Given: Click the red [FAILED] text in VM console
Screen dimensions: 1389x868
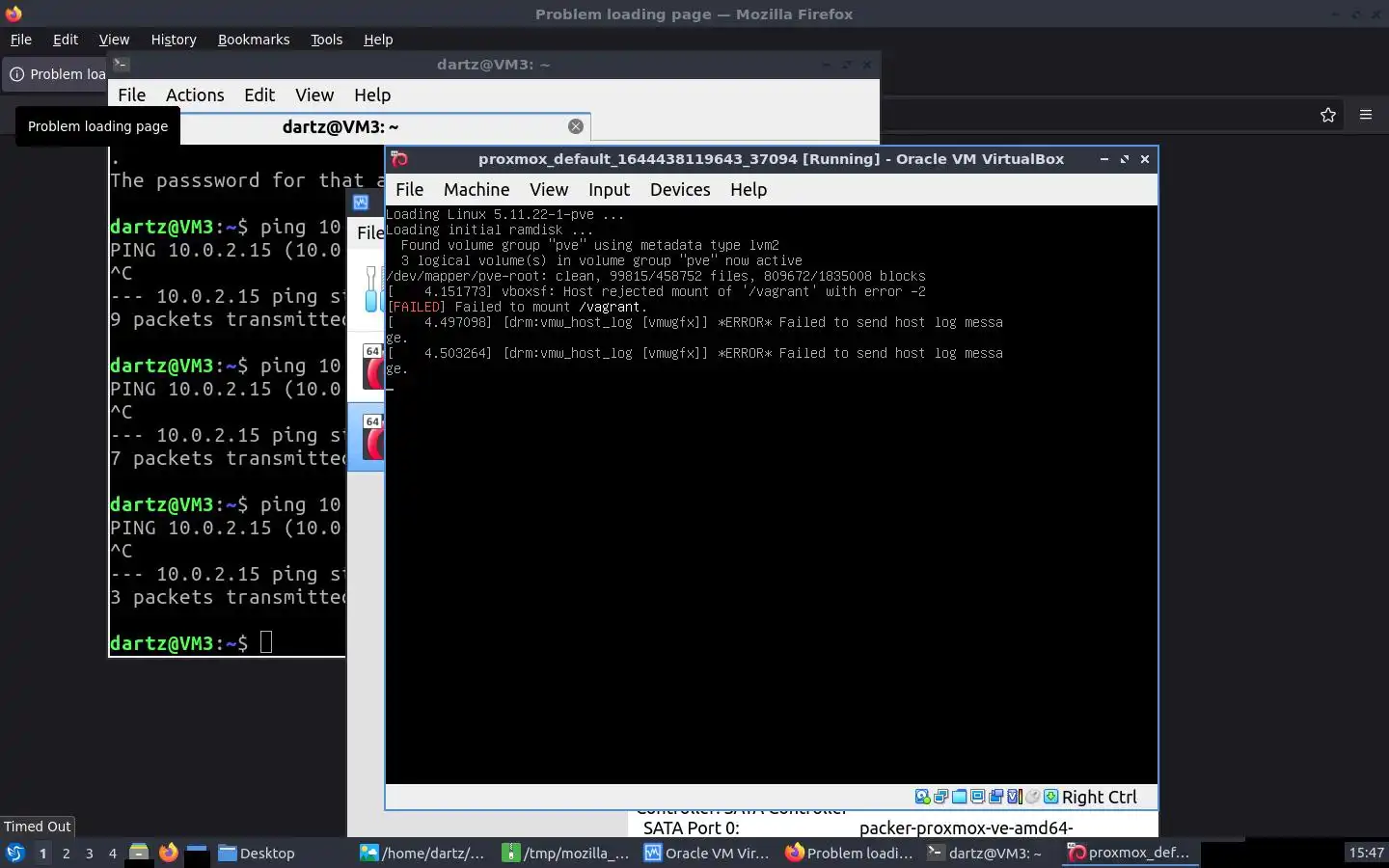Looking at the screenshot, I should (417, 307).
